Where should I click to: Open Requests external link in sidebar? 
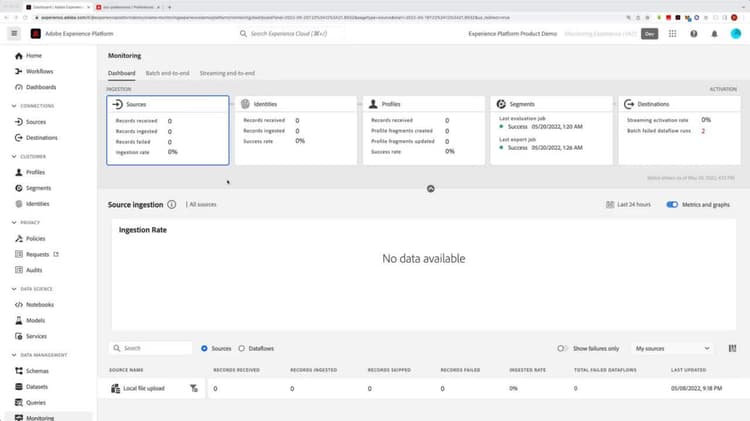tap(37, 255)
